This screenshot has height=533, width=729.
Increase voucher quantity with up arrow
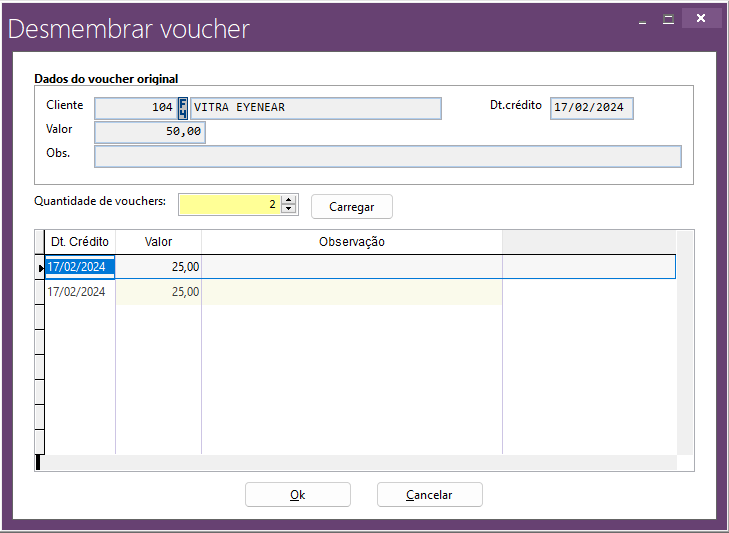click(x=289, y=199)
